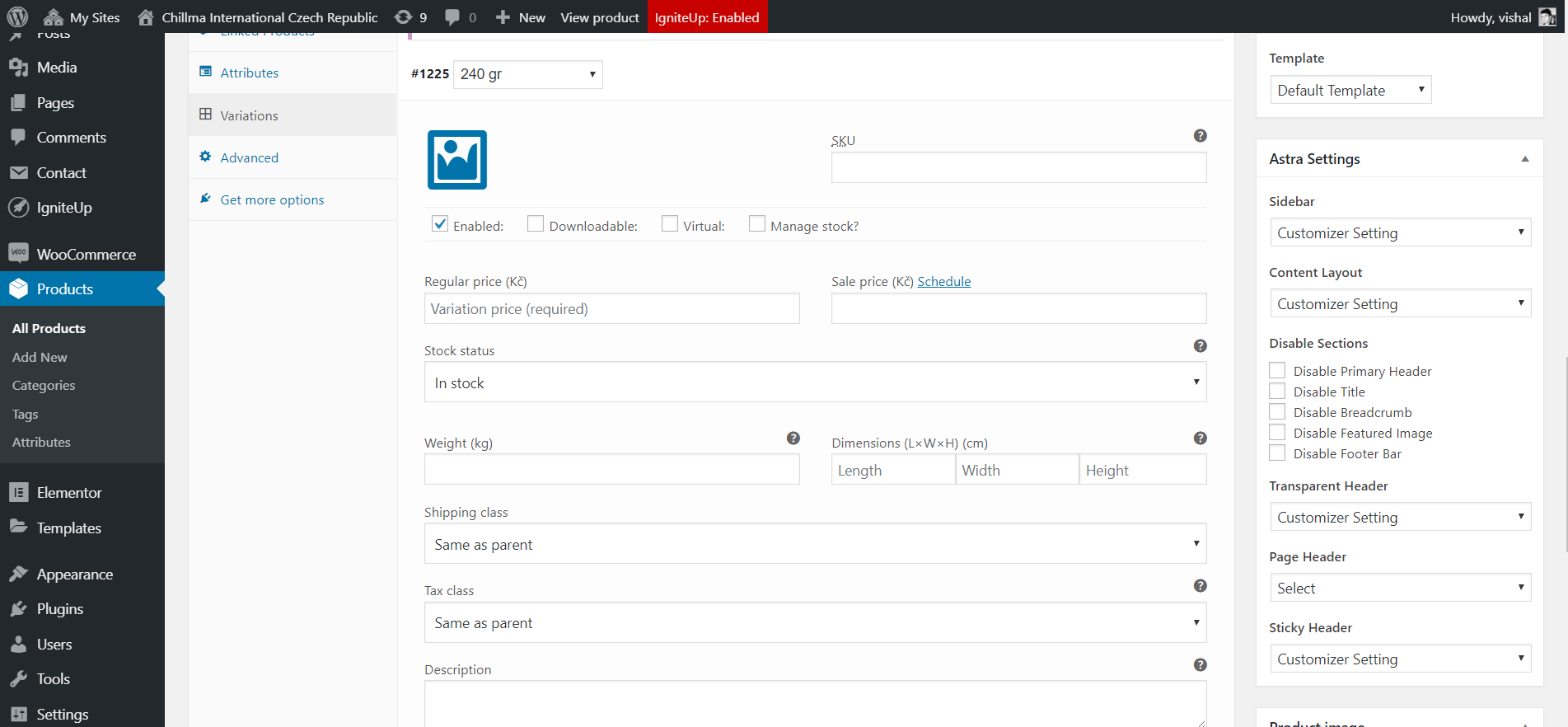
Task: Open comments bubble icon in admin bar
Action: pos(452,16)
